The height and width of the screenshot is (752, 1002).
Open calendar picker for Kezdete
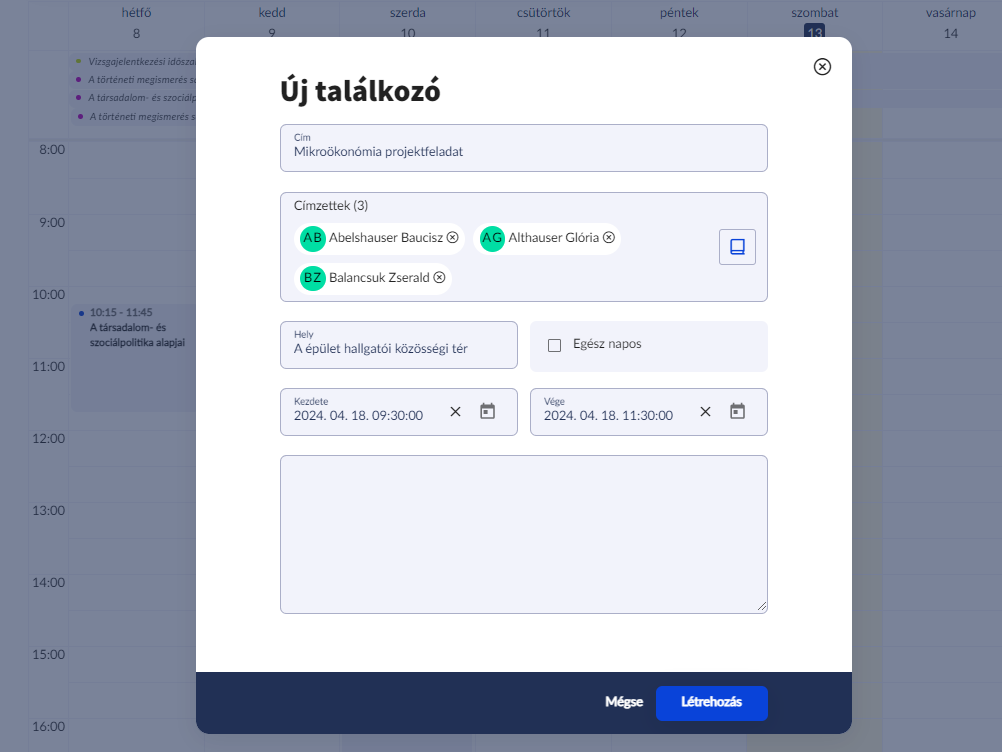point(488,411)
